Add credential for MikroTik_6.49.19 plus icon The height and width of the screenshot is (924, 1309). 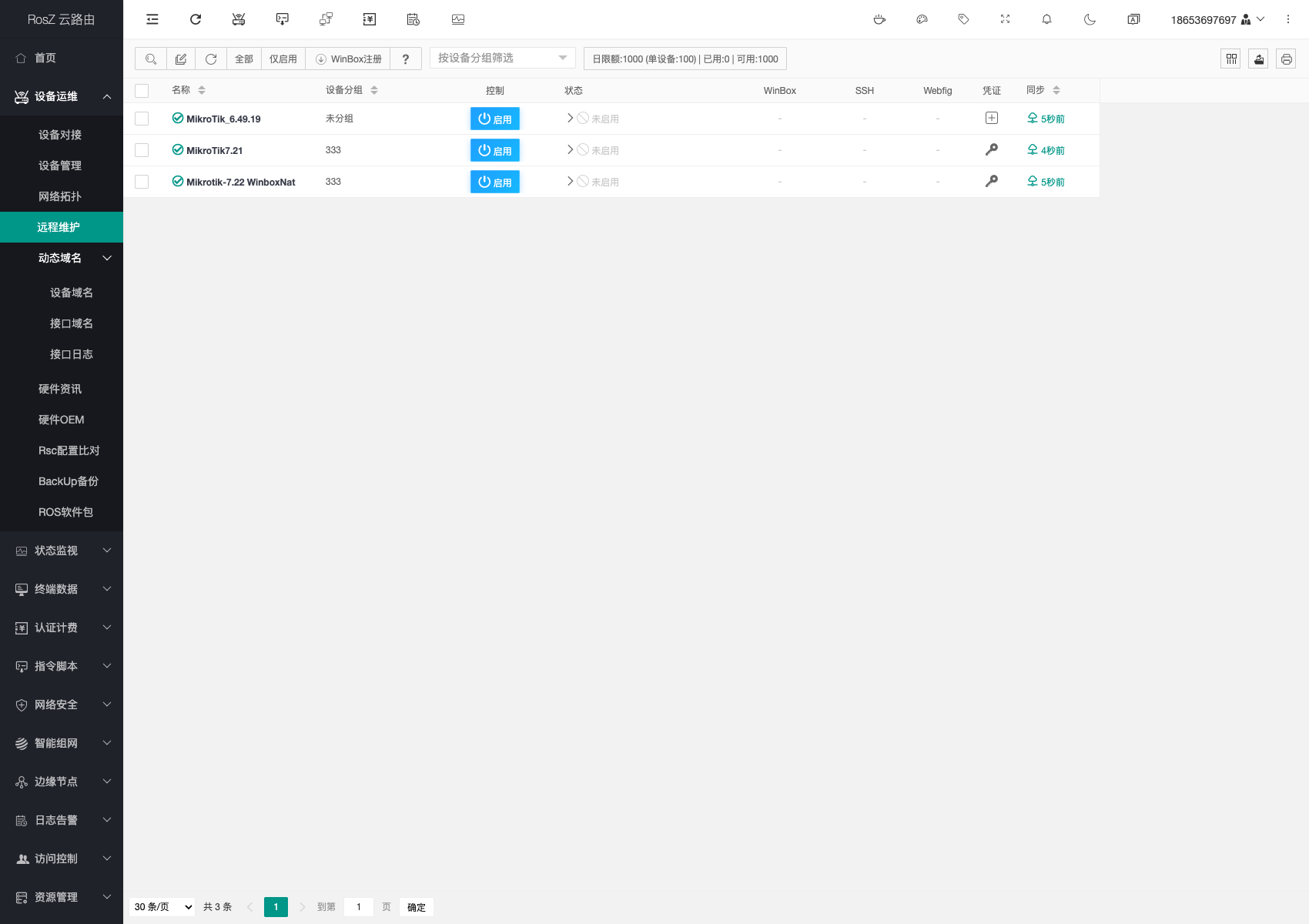coord(992,119)
